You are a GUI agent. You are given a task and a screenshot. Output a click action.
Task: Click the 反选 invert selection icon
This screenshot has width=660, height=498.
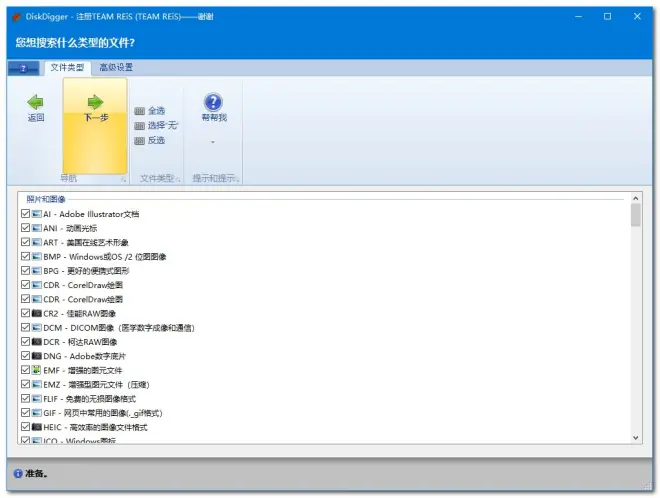pos(139,141)
